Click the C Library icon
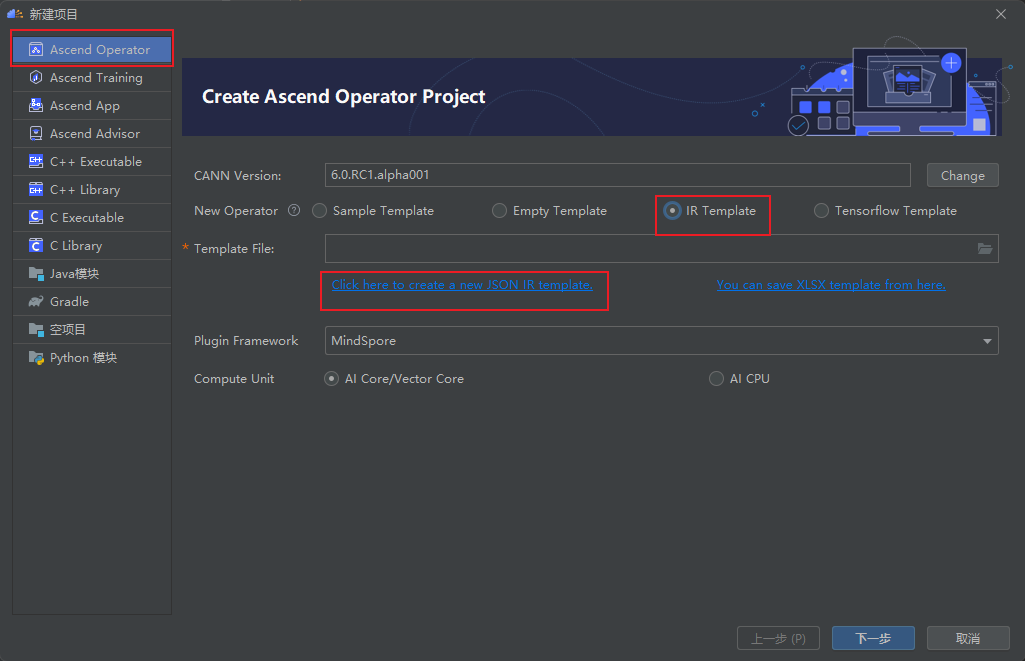 pyautogui.click(x=36, y=246)
